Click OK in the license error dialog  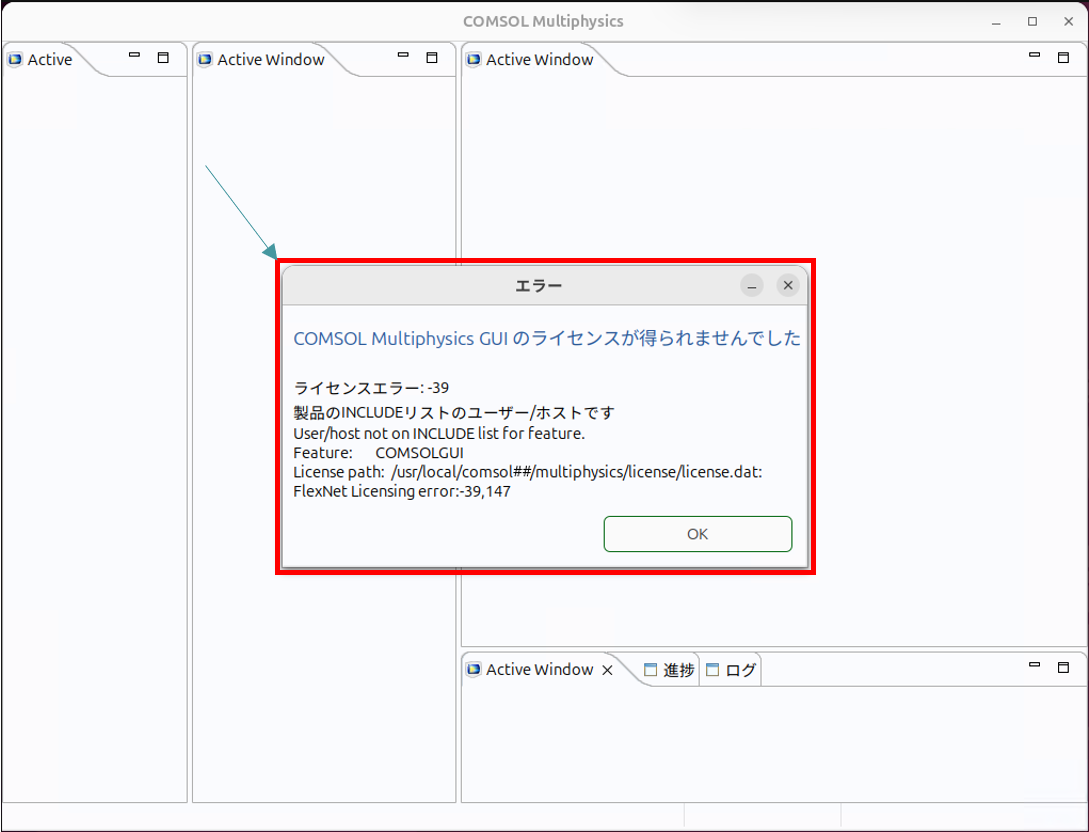[697, 534]
